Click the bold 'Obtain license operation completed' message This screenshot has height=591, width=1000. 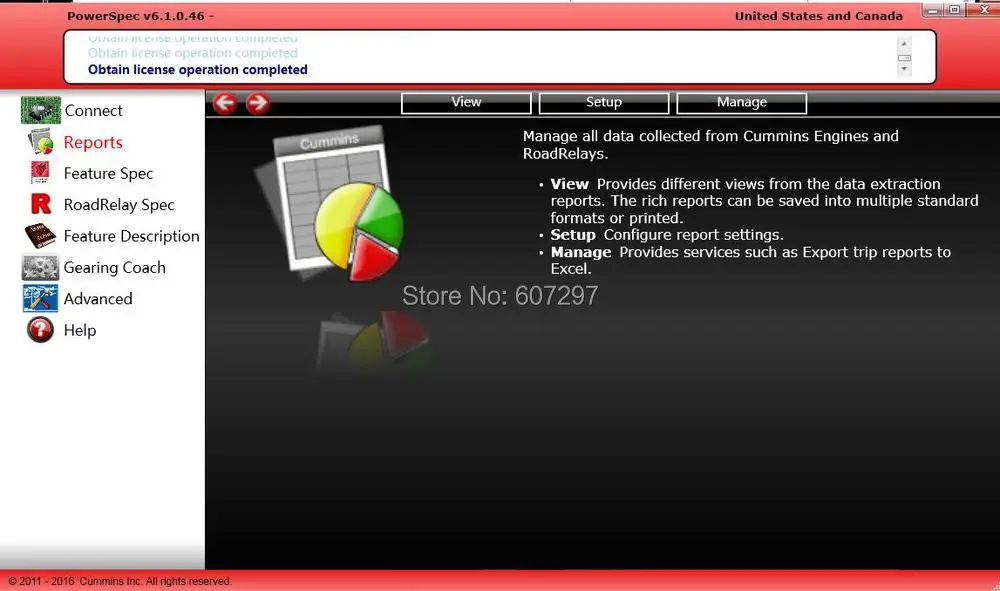click(x=198, y=69)
